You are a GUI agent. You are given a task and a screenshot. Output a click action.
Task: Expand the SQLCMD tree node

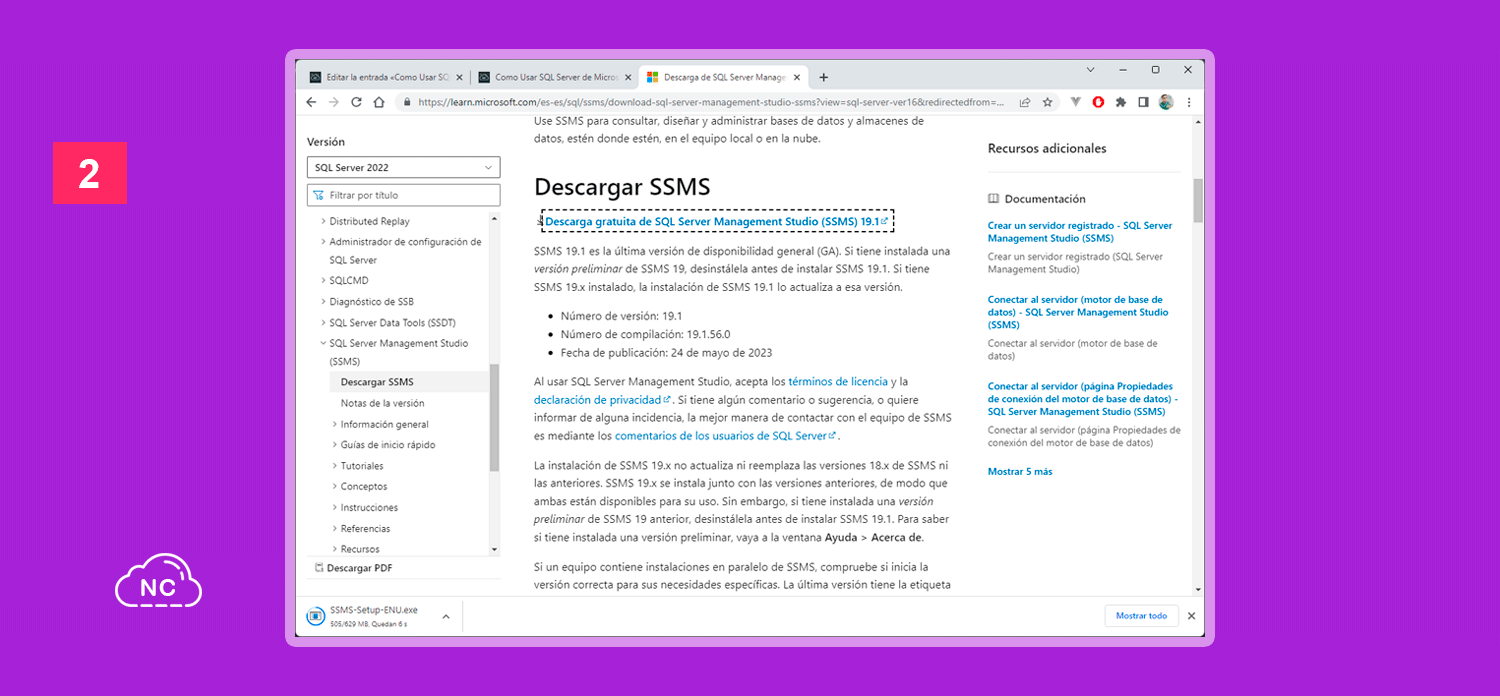click(323, 281)
